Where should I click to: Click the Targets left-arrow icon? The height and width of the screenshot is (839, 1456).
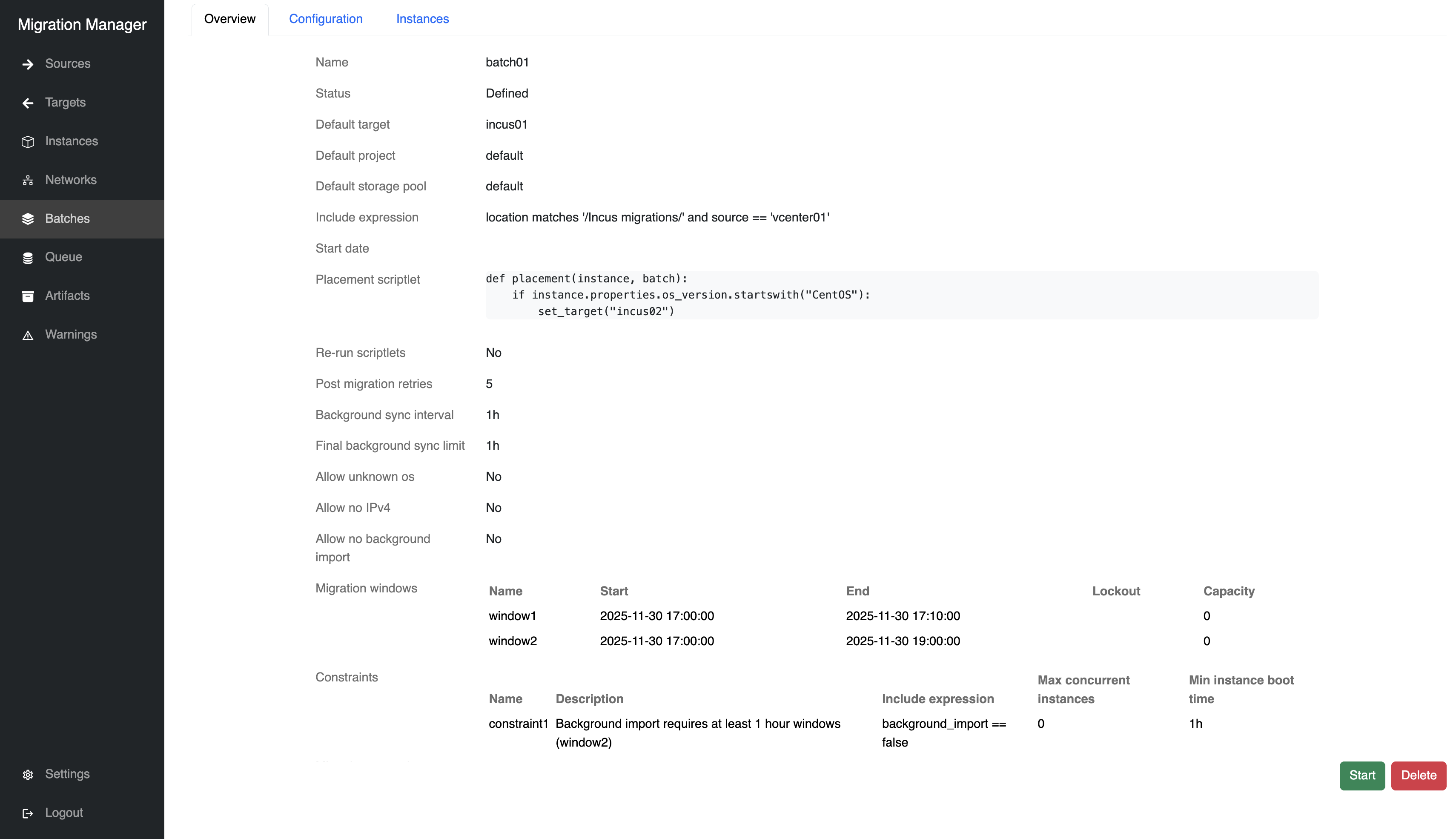point(28,103)
